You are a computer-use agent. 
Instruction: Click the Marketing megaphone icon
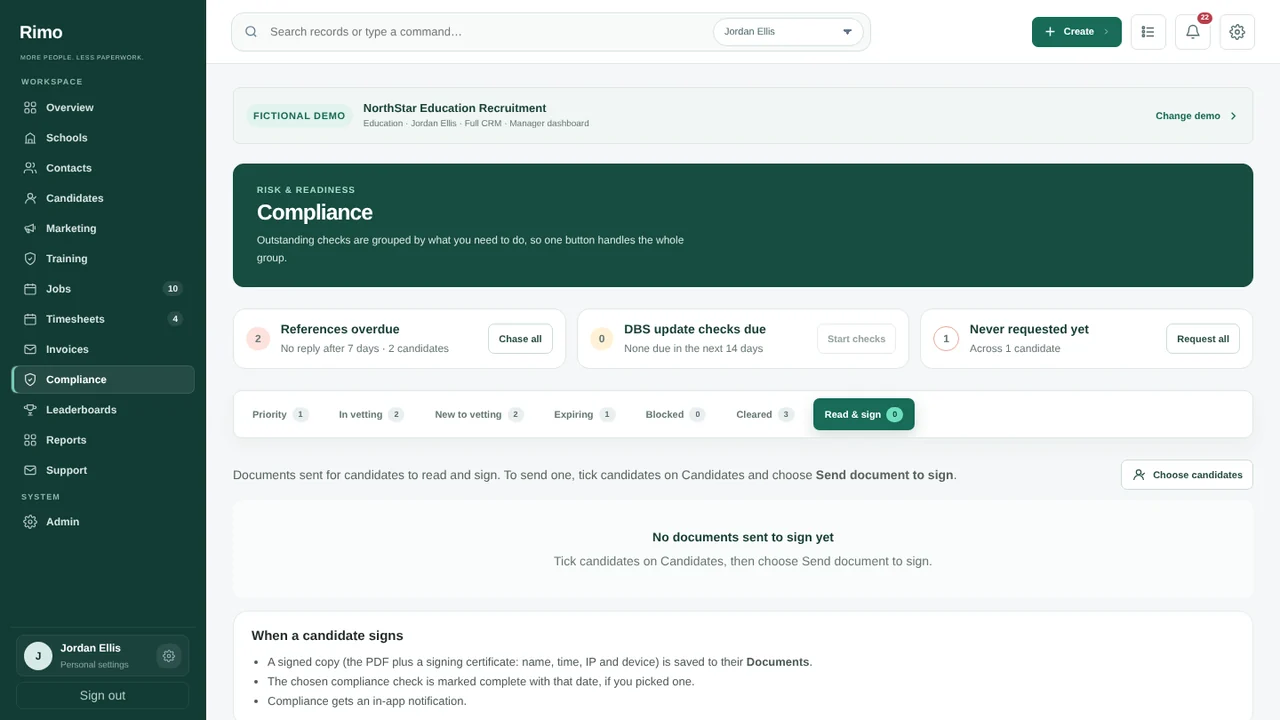(x=30, y=228)
